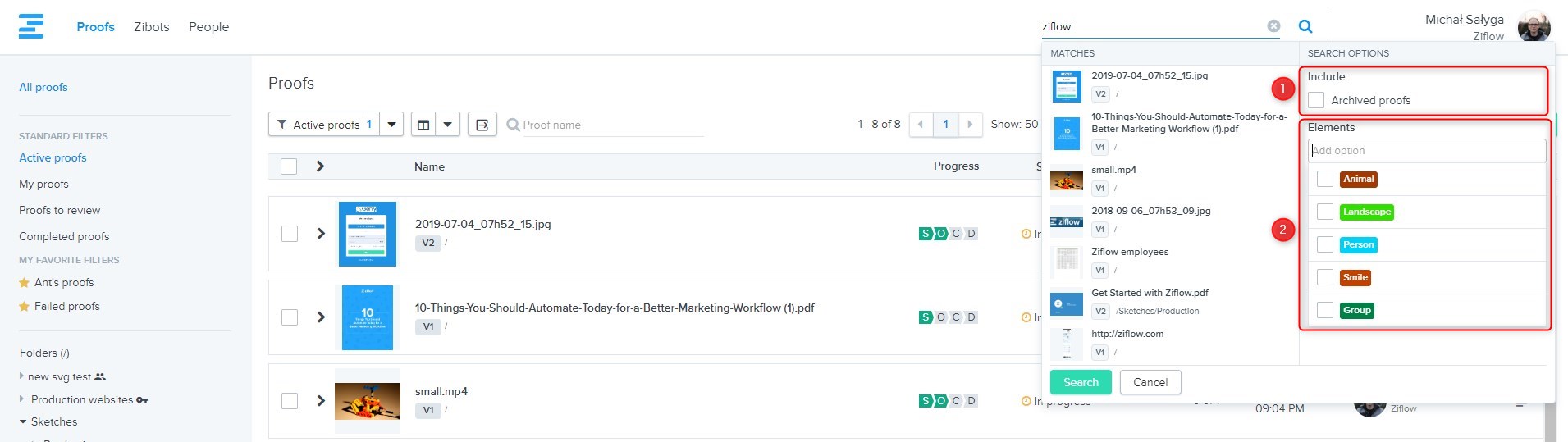This screenshot has width=1568, height=442.
Task: Click the column layout icon
Action: [423, 125]
